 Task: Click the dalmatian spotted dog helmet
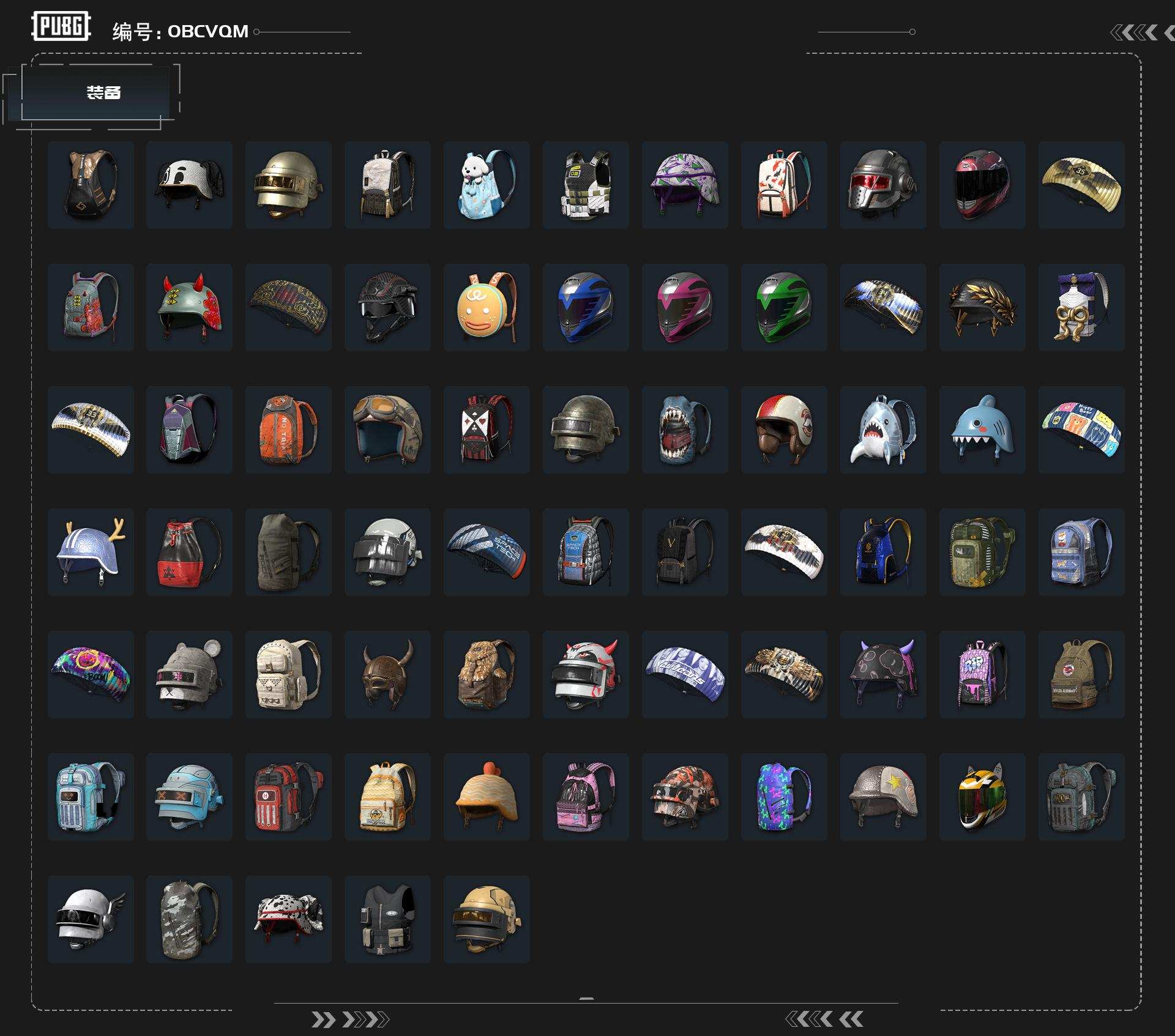[288, 919]
